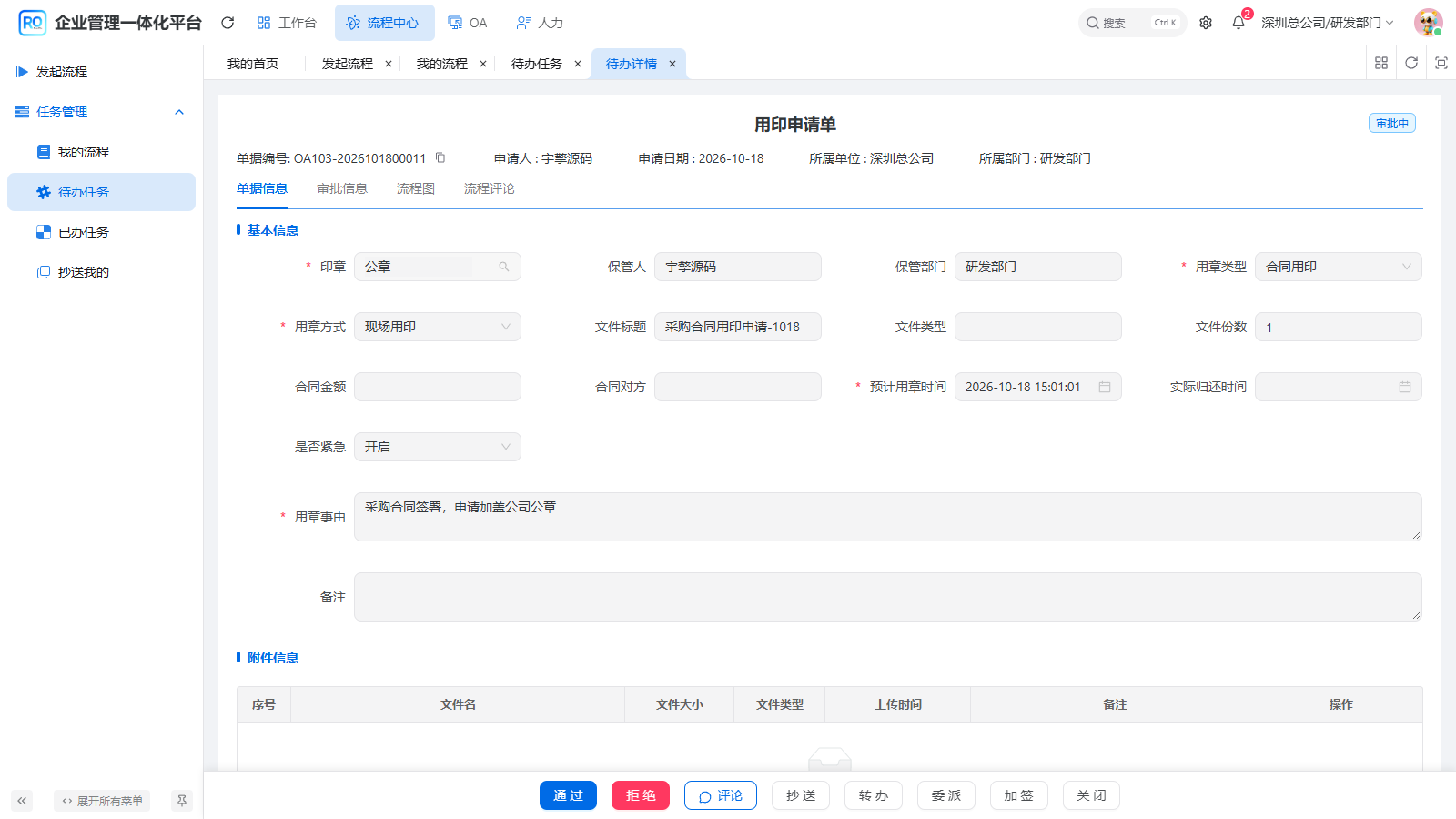
Task: Close the 待办详情 tab
Action: [x=672, y=64]
